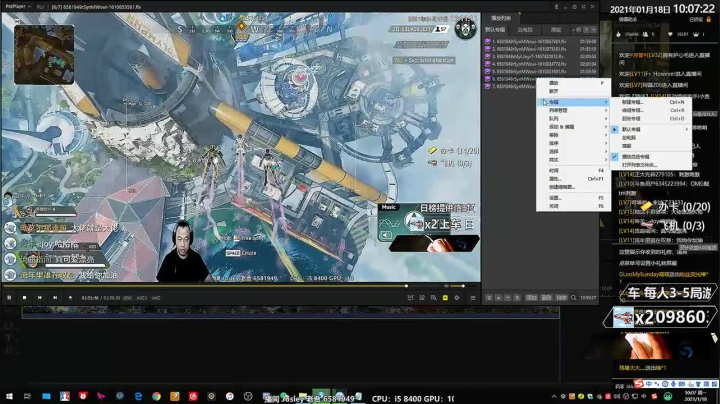Mute audio with the speaker icon
This screenshot has width=720, height=404.
click(x=446, y=286)
